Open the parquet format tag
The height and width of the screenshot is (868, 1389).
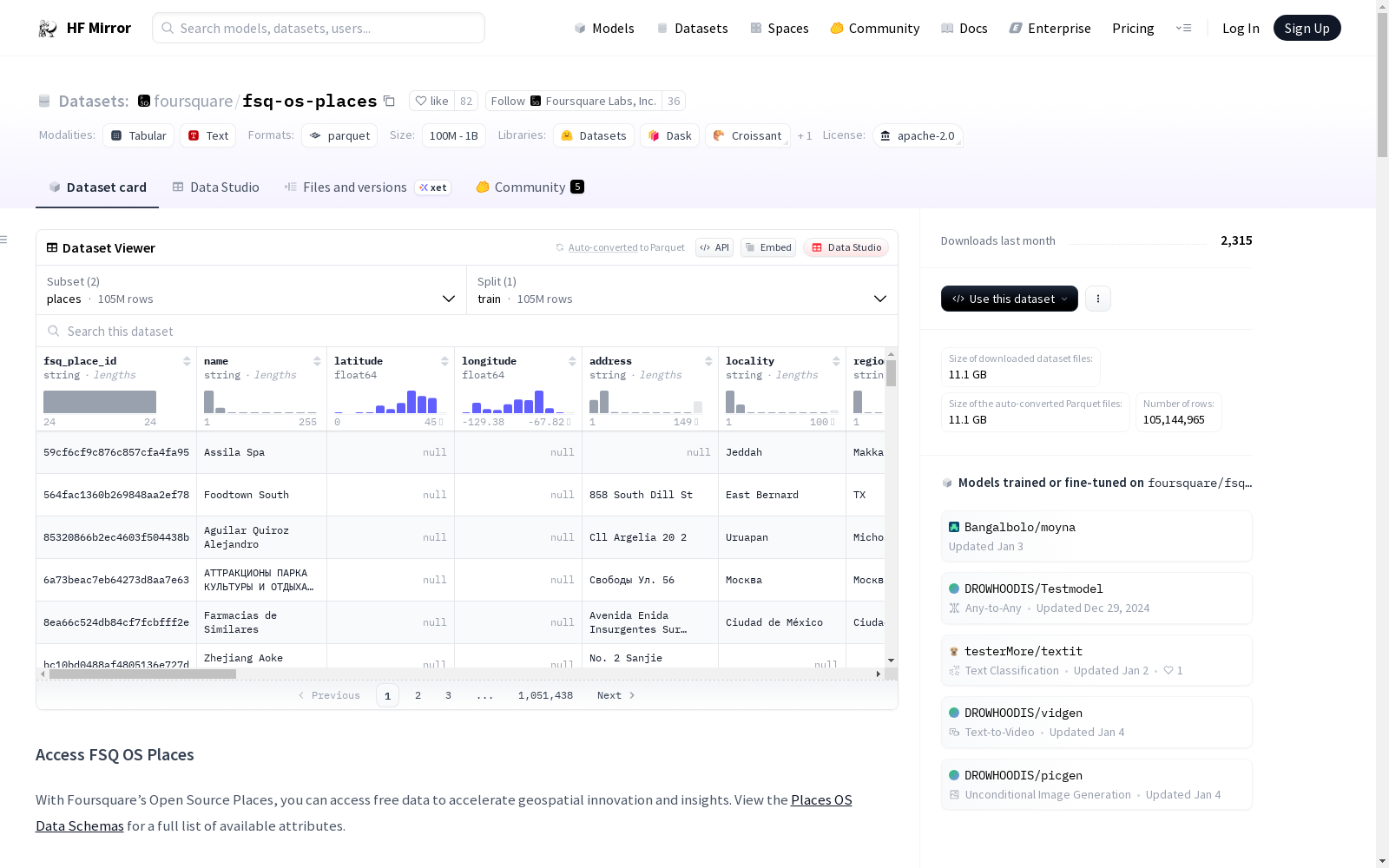tap(339, 135)
